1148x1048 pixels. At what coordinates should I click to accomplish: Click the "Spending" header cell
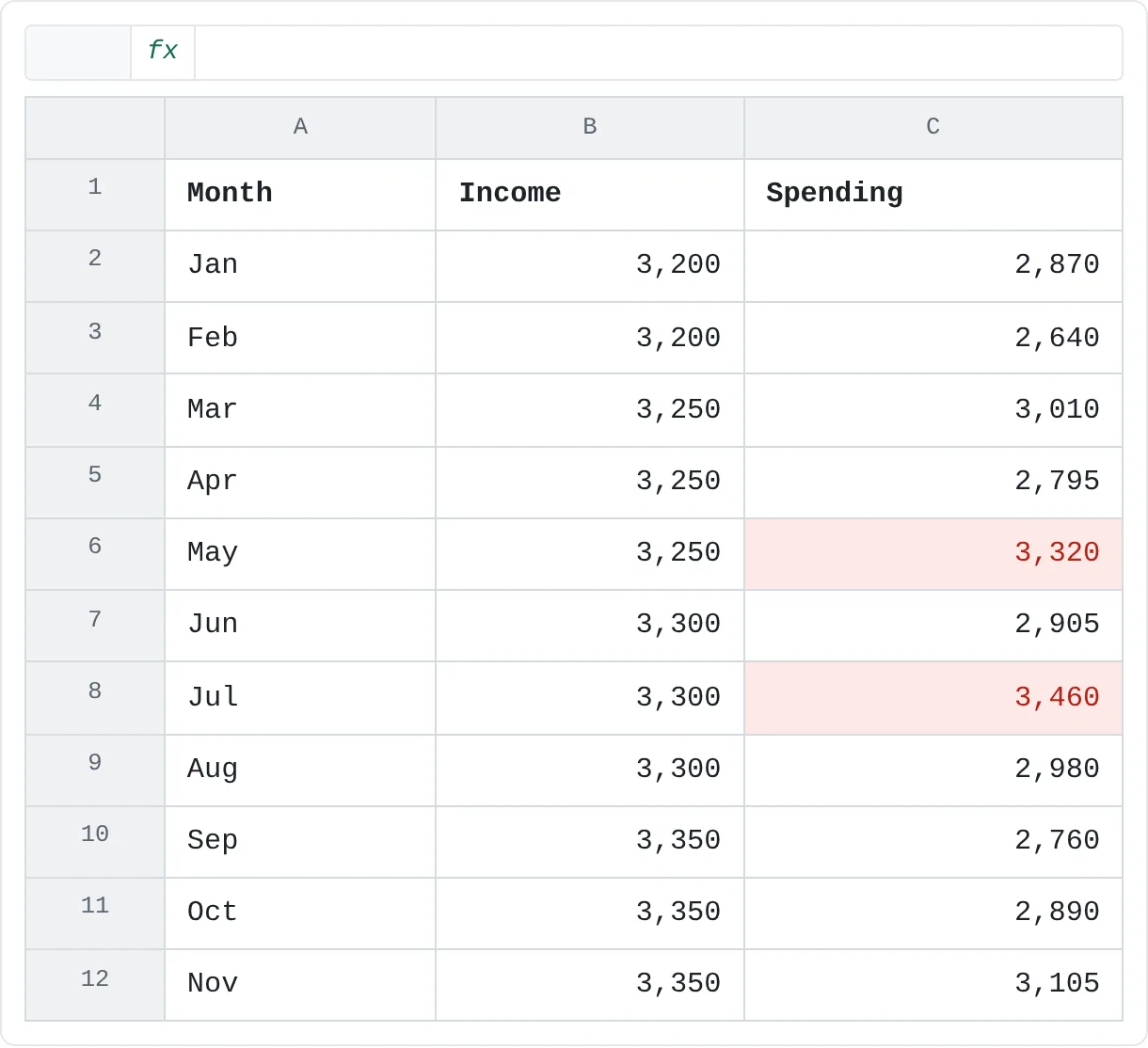coord(933,195)
